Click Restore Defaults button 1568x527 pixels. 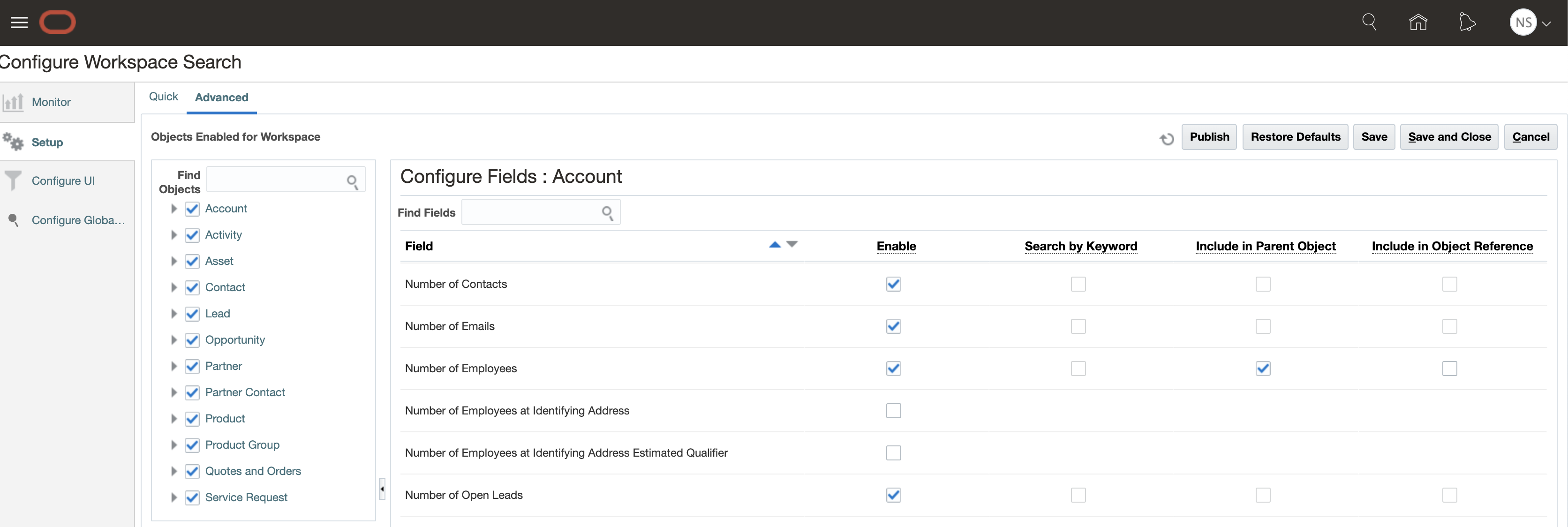tap(1295, 137)
